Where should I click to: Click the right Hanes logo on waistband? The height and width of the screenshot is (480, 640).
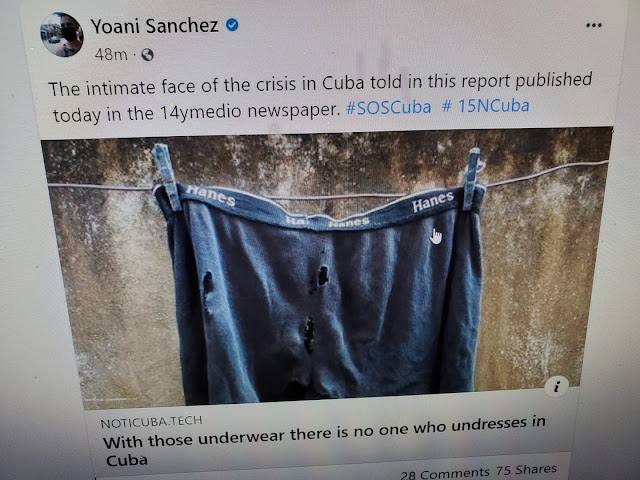tap(433, 201)
